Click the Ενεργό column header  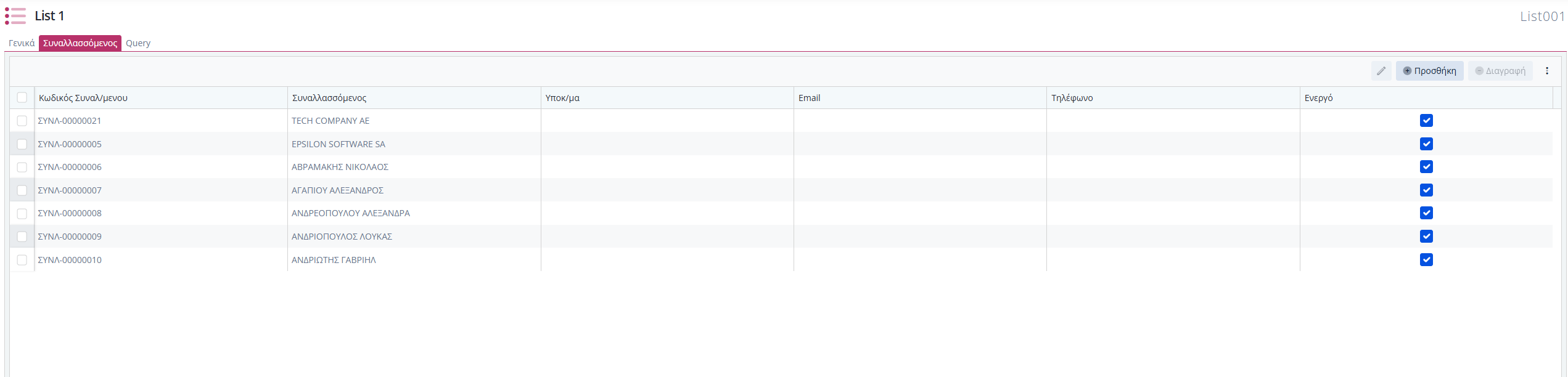tap(1426, 98)
